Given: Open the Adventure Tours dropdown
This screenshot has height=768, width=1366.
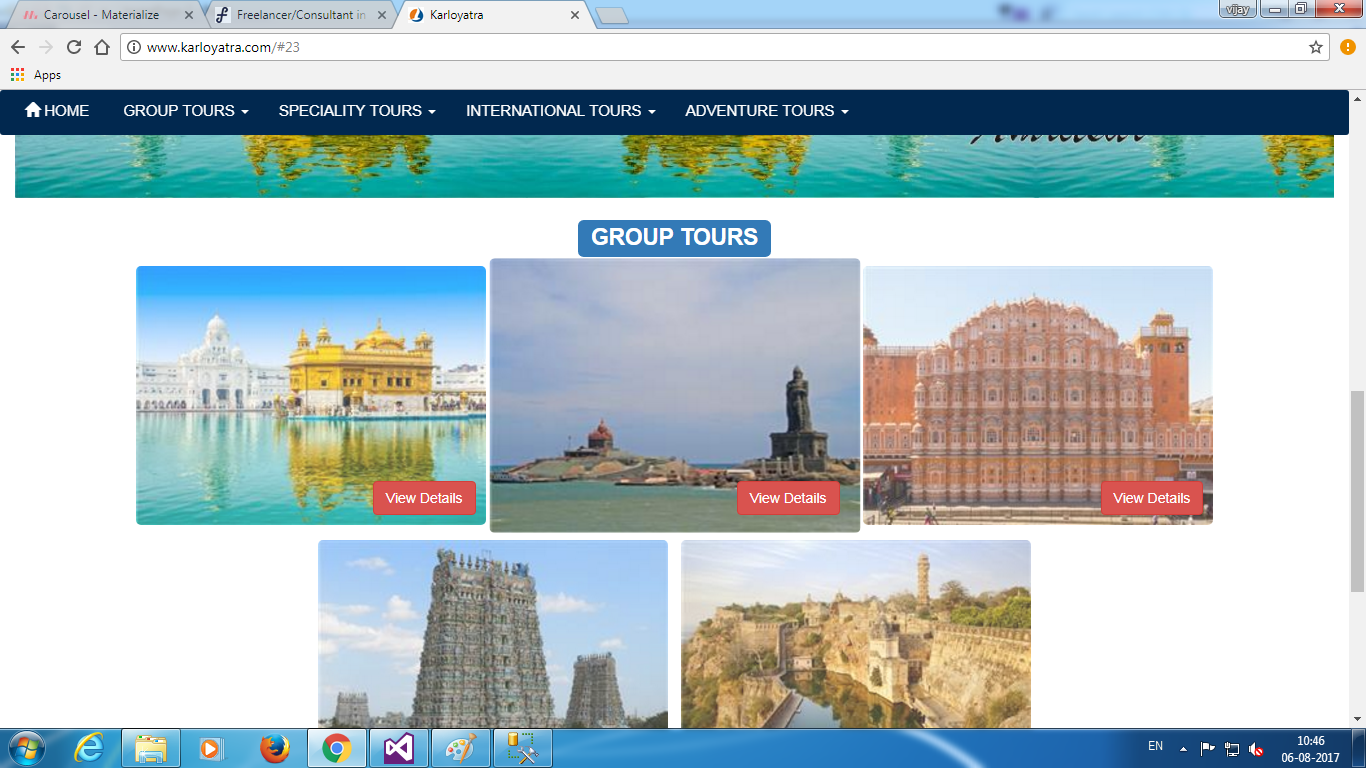Looking at the screenshot, I should (x=766, y=111).
